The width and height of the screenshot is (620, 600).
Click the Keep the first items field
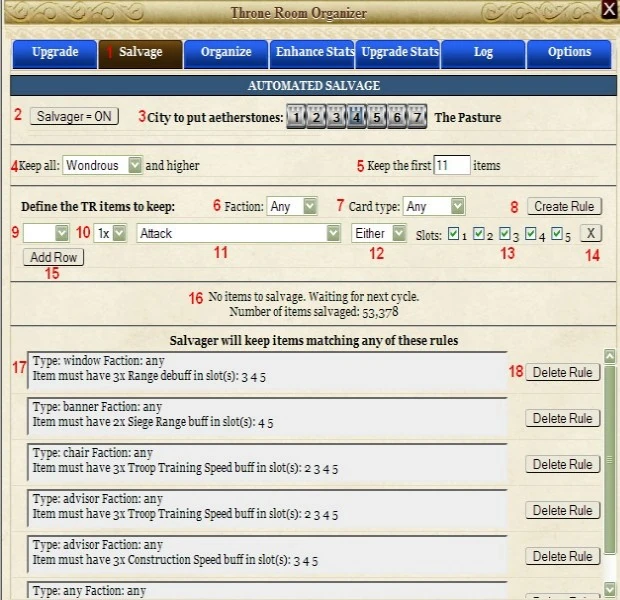(x=452, y=165)
